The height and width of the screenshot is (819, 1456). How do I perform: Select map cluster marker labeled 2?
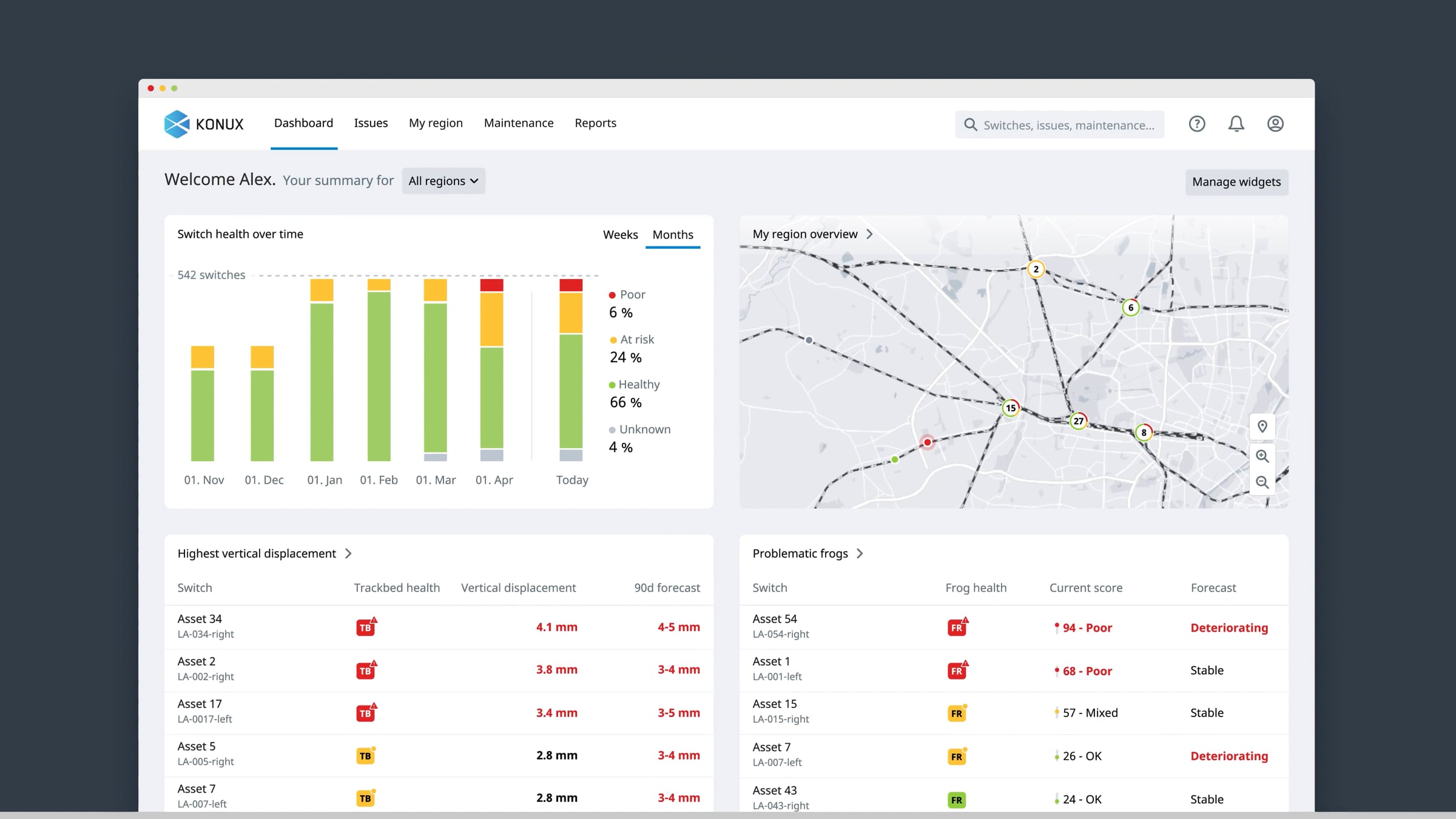[1036, 269]
